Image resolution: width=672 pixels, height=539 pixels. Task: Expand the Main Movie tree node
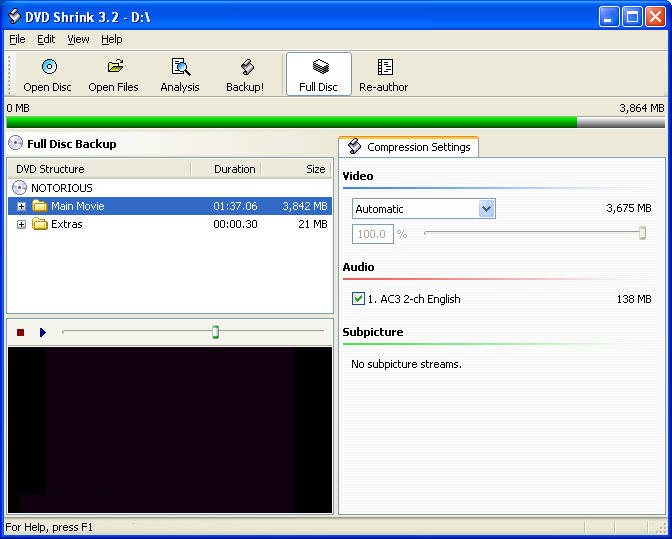(x=21, y=207)
